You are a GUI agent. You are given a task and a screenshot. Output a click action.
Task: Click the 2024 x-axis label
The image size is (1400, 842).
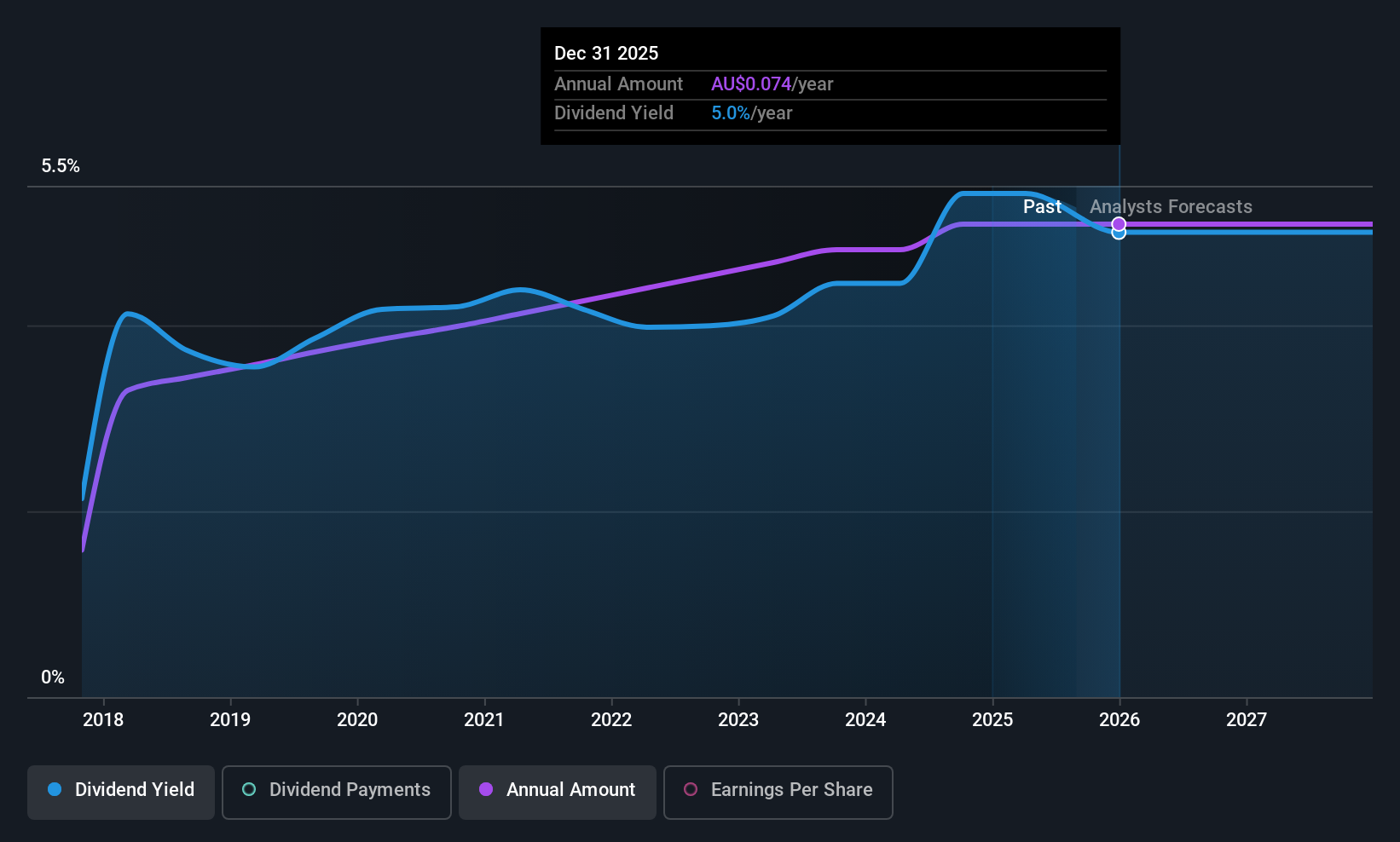coord(865,720)
